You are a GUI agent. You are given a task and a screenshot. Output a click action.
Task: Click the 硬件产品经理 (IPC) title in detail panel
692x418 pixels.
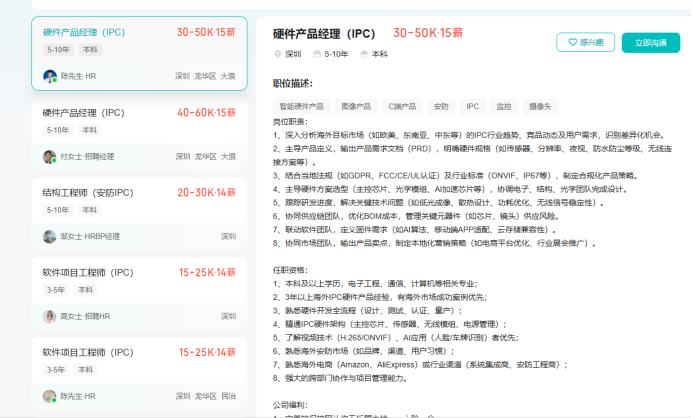click(325, 33)
